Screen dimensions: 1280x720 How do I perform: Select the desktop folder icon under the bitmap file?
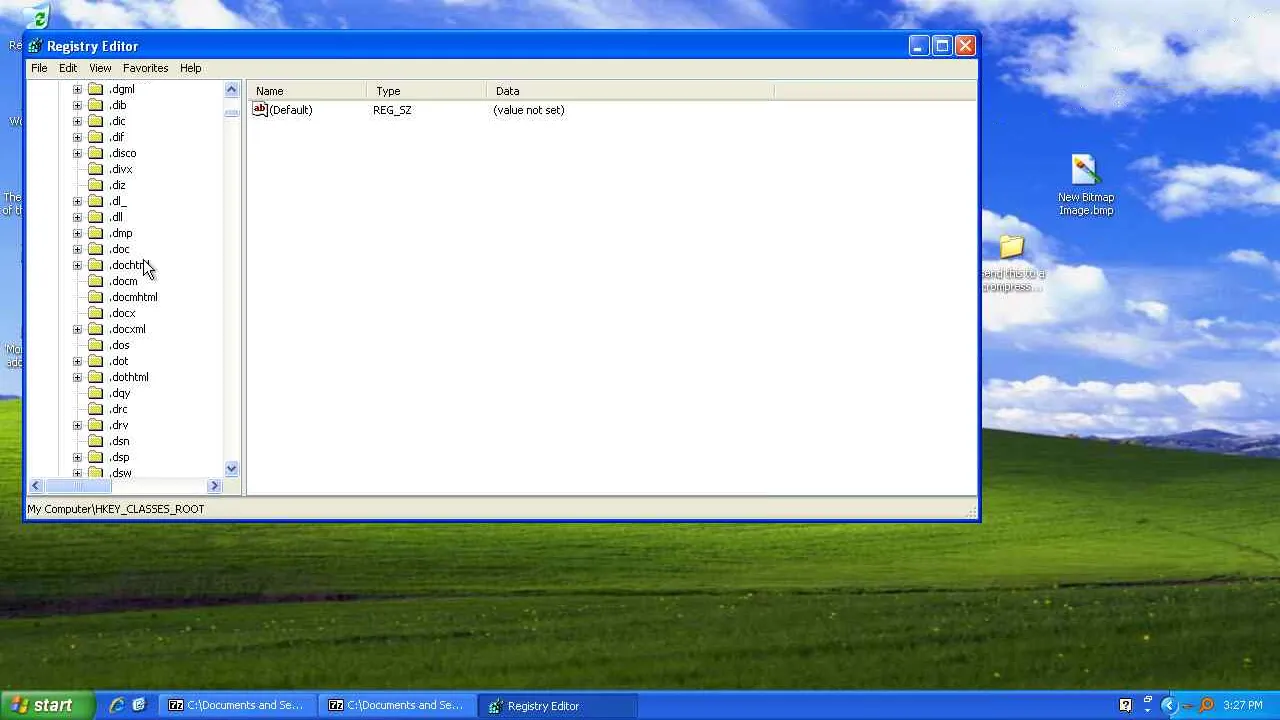point(1012,246)
